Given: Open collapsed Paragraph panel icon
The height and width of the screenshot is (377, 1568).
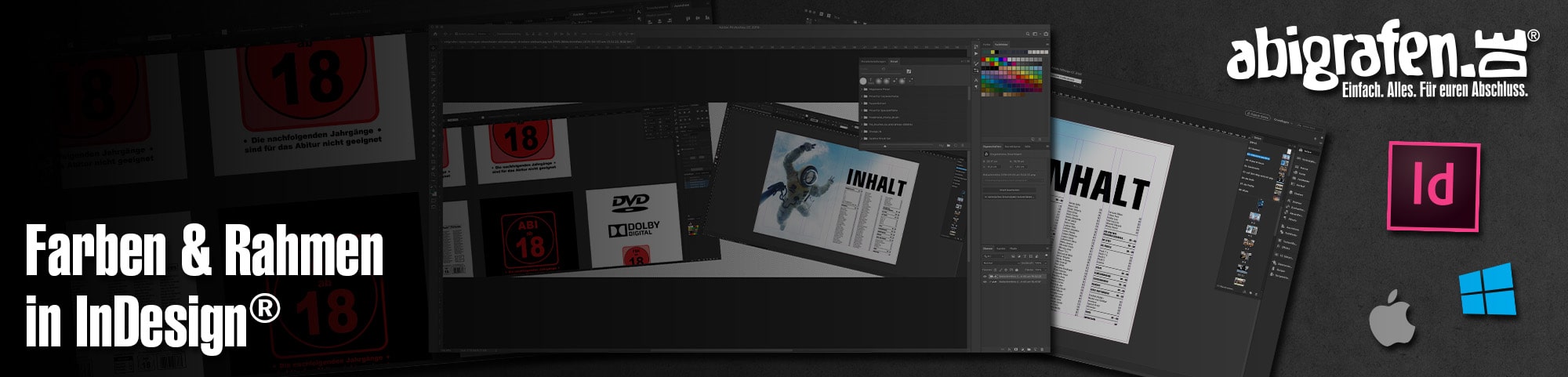Looking at the screenshot, I should [x=976, y=86].
